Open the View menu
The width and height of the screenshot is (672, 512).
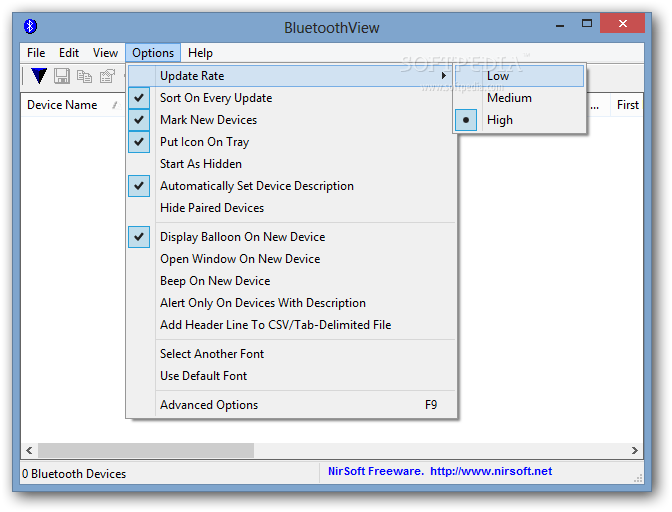[x=105, y=53]
